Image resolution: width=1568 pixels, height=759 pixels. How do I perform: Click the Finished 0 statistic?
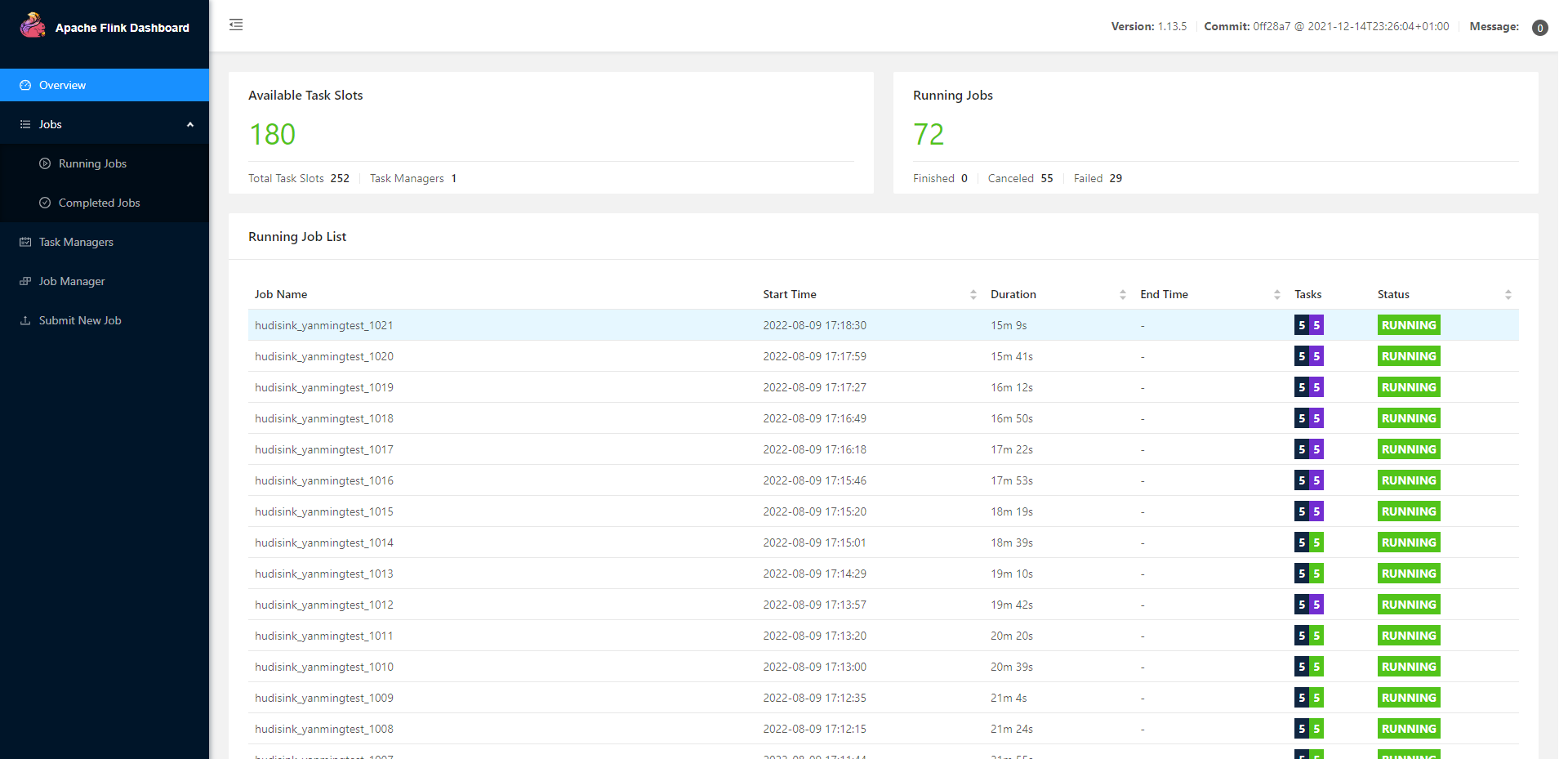tap(940, 178)
